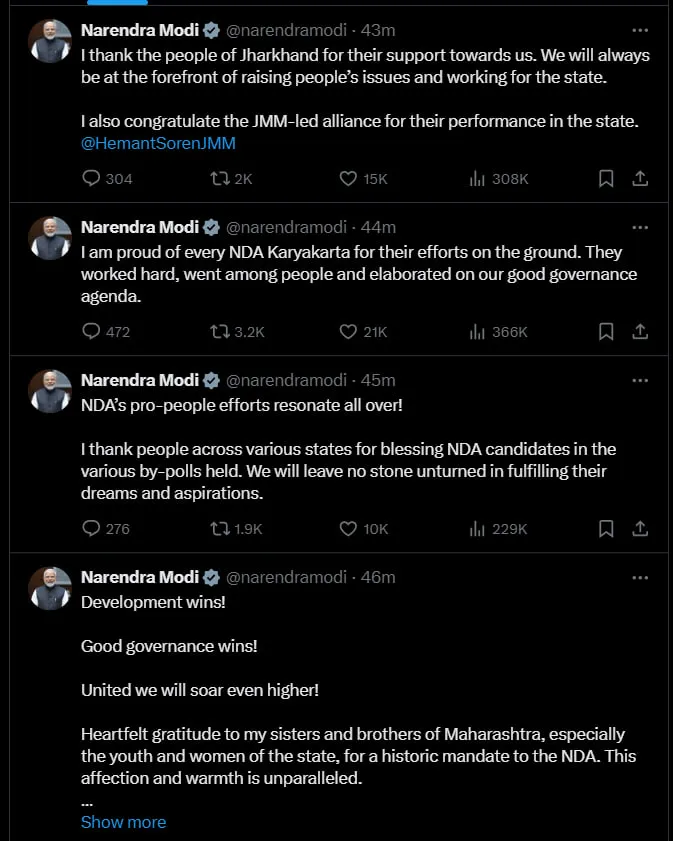Open Narendra Modi's avatar on the Maharashtra tweet
This screenshot has height=841, width=673.
[50, 588]
